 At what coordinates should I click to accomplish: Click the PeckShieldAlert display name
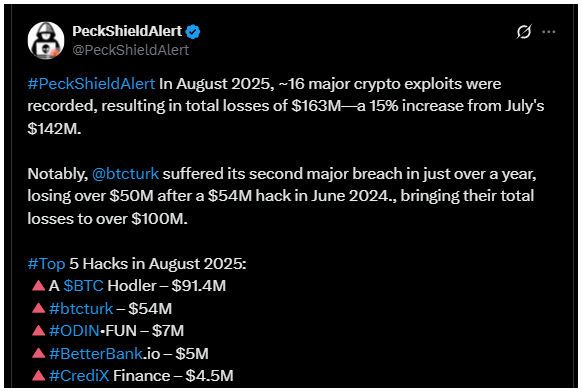pyautogui.click(x=127, y=31)
